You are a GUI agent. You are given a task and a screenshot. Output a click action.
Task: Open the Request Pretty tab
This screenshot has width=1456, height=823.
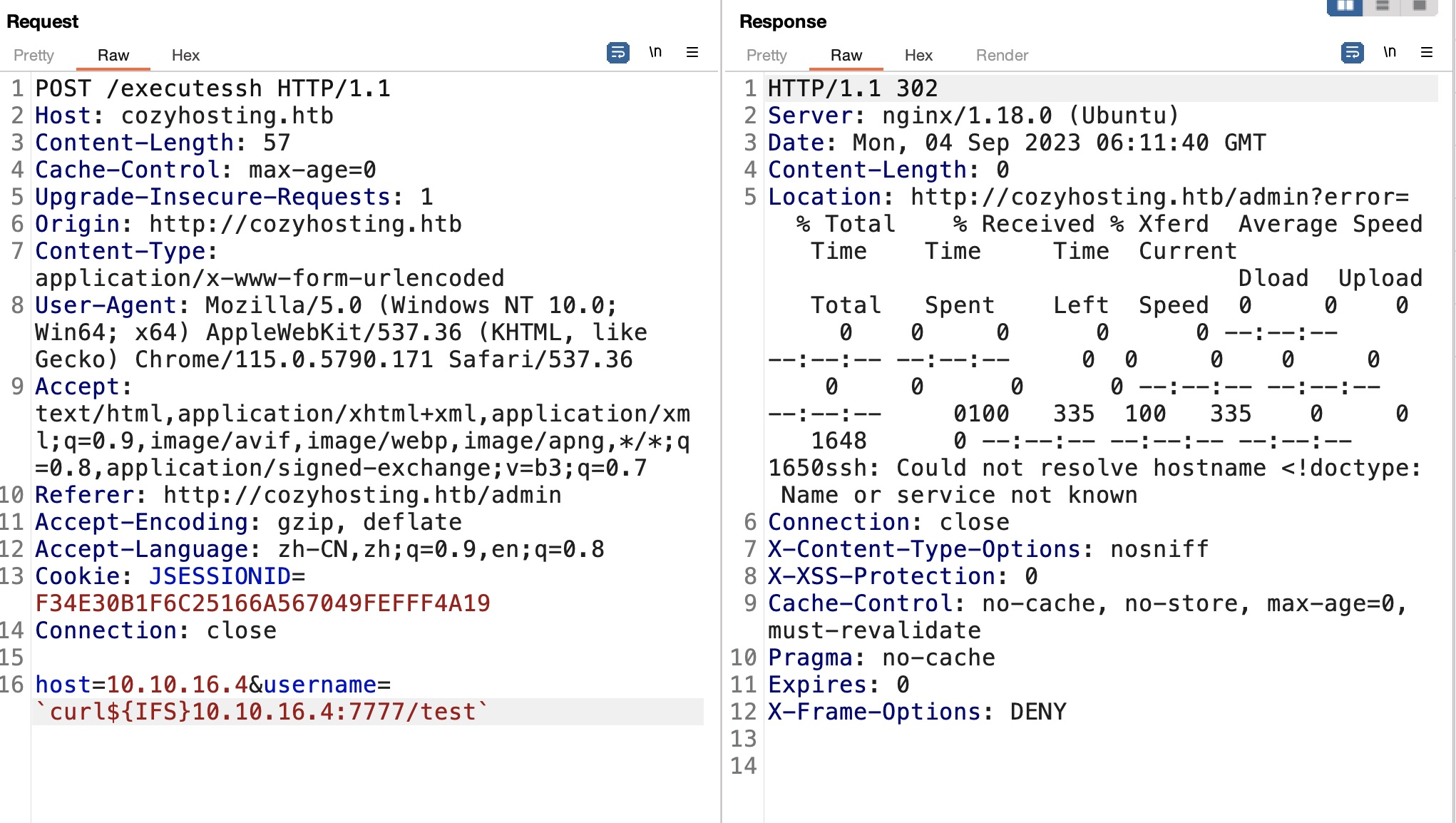point(34,56)
